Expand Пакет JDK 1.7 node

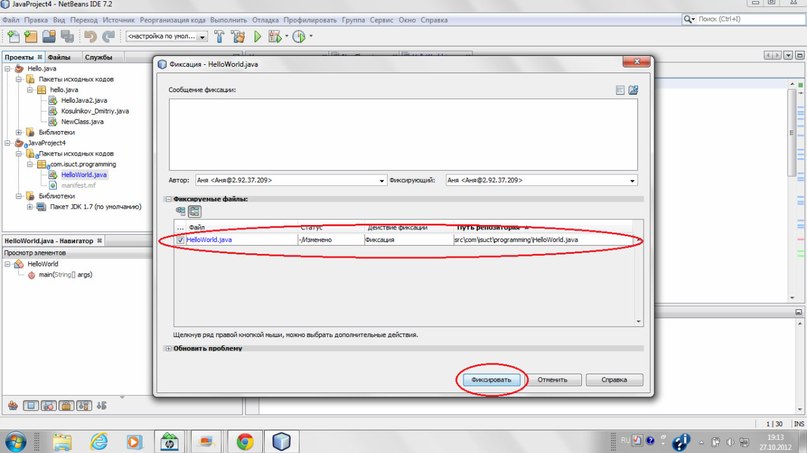30,207
